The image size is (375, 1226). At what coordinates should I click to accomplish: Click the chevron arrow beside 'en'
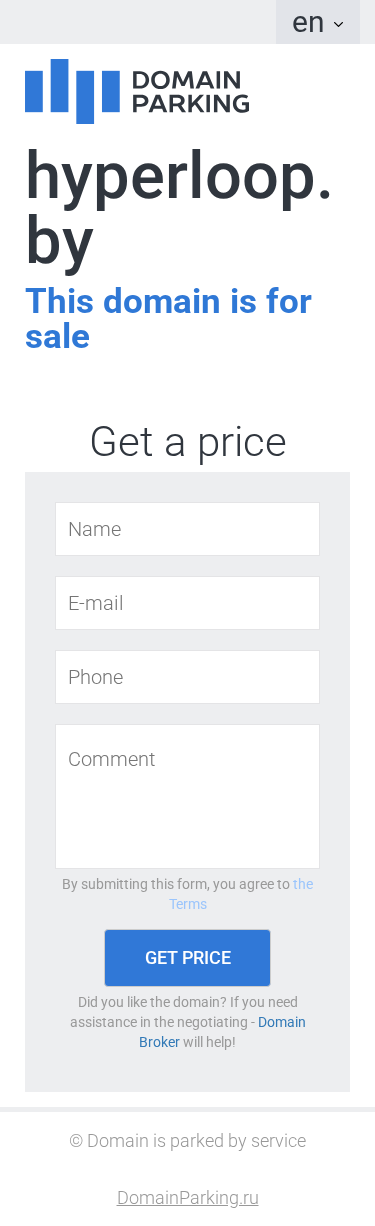click(338, 24)
